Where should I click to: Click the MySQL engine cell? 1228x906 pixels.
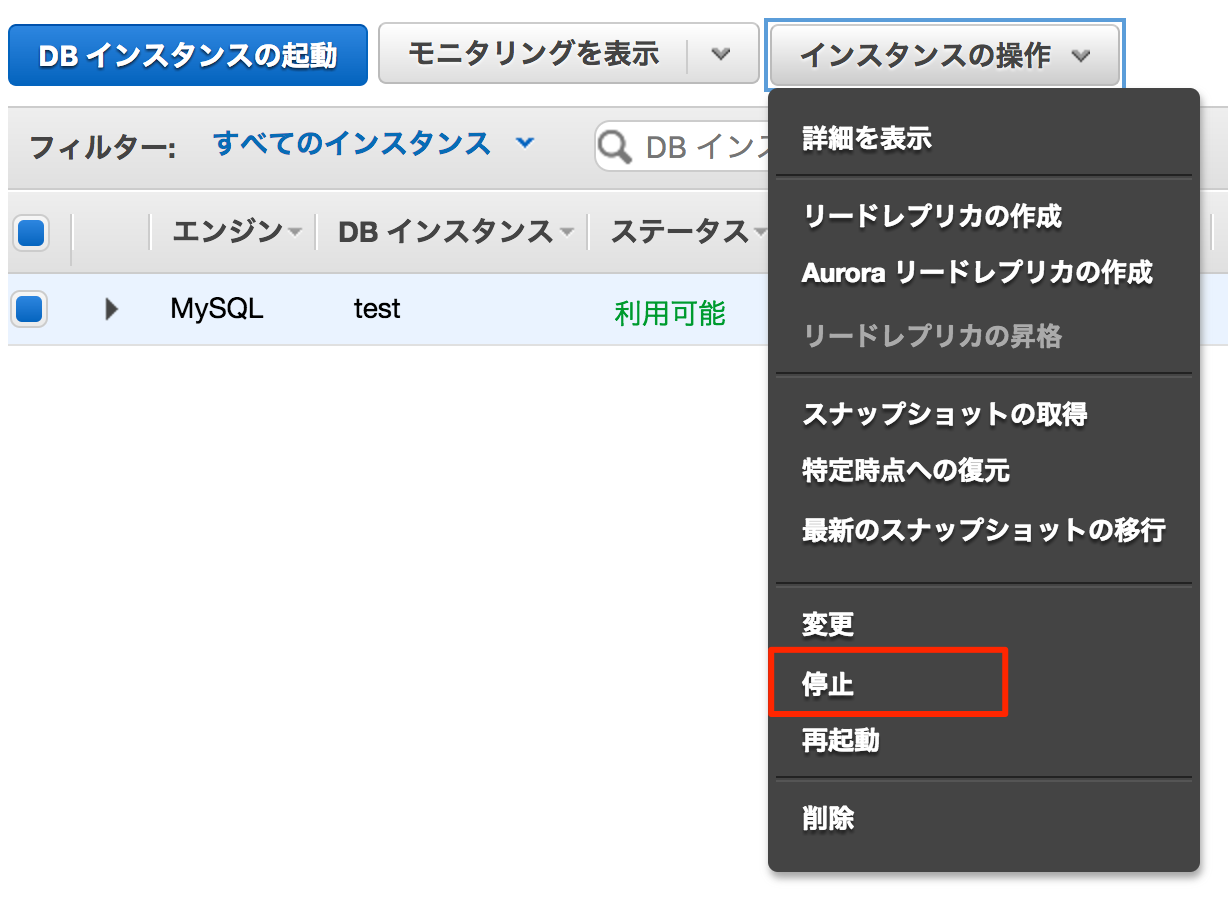(x=217, y=309)
